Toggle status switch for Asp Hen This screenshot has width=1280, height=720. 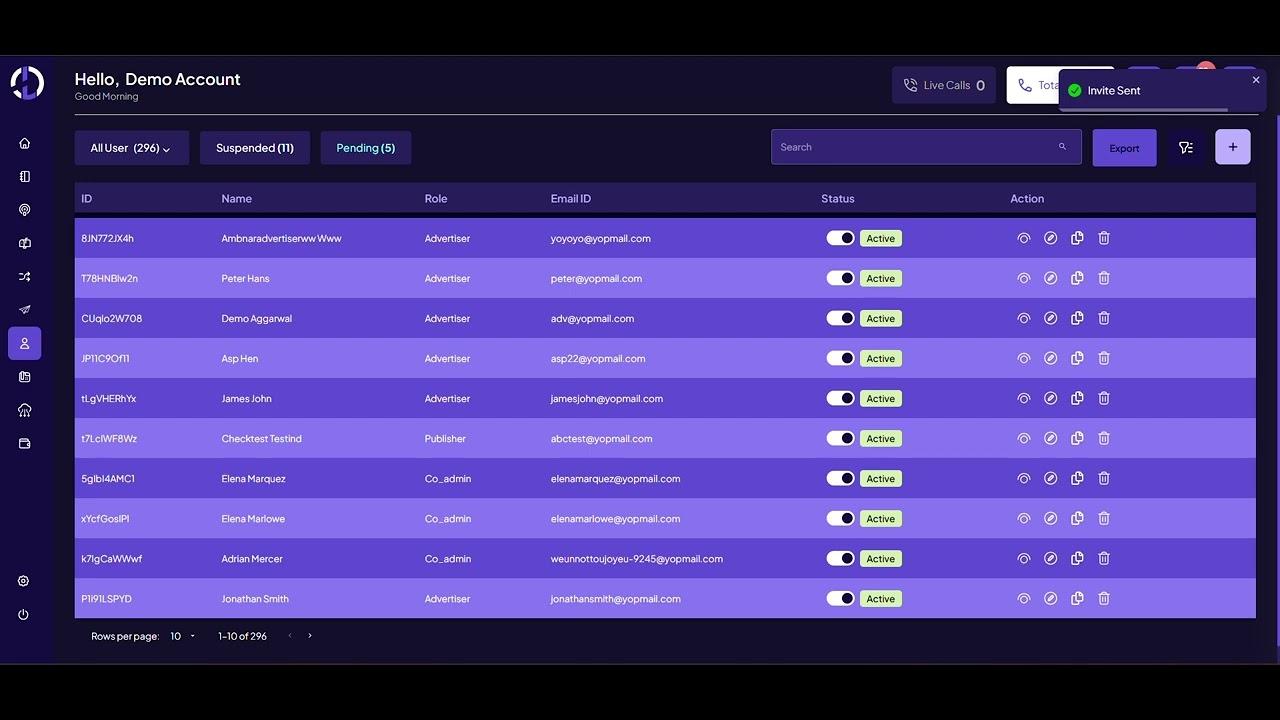click(840, 358)
